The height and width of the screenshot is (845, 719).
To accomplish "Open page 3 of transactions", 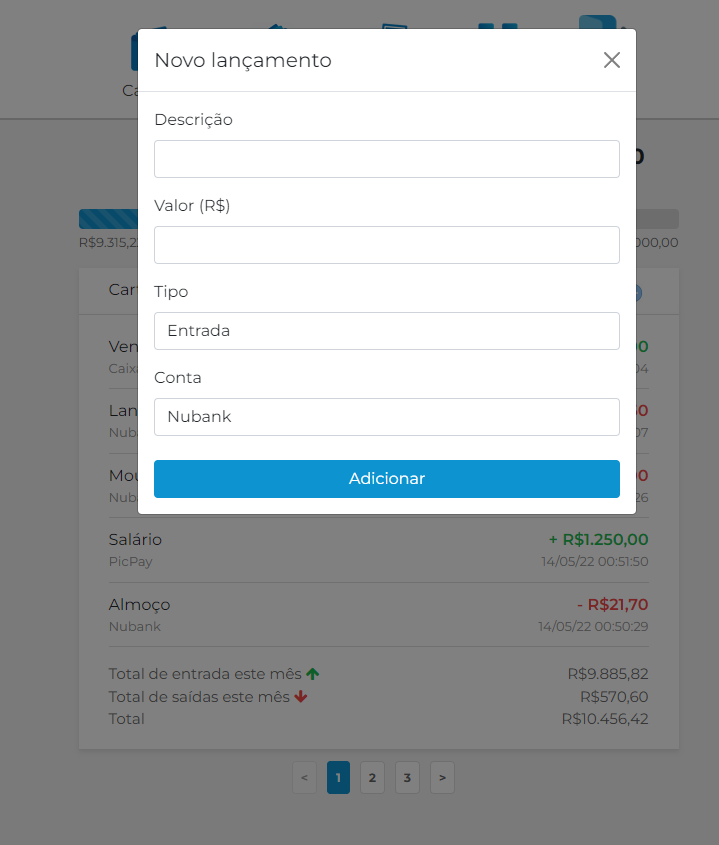I will [407, 778].
